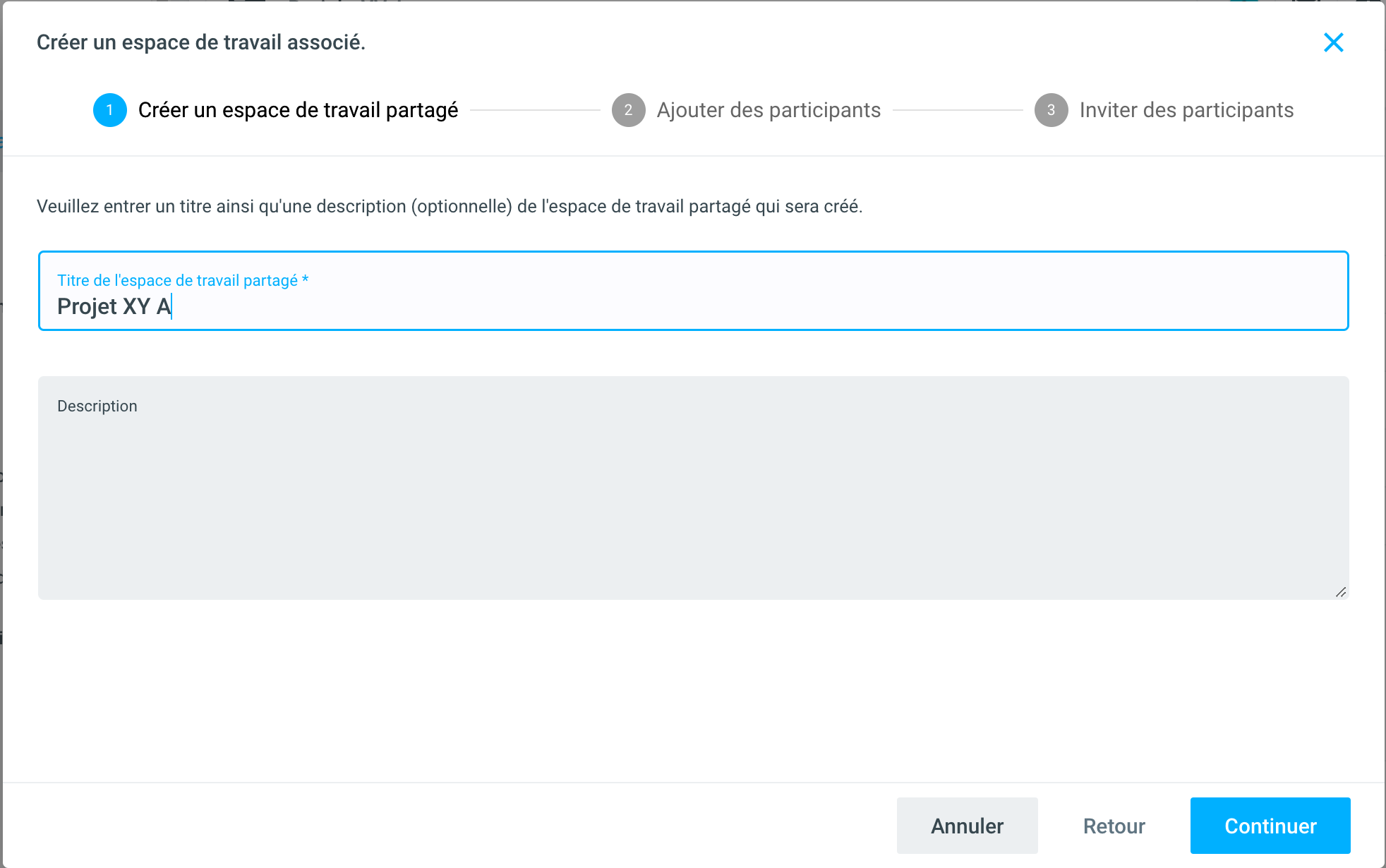
Task: Focus the Description text area
Action: point(693,501)
